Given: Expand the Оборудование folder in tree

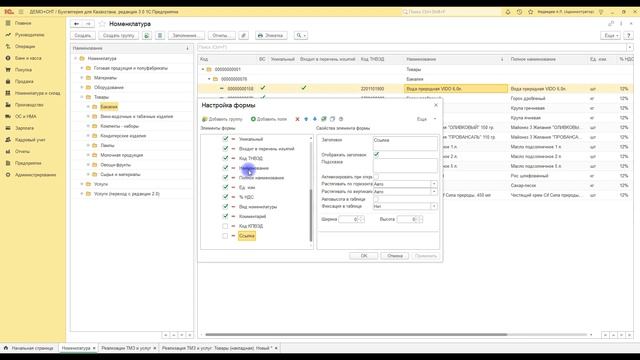Looking at the screenshot, I should tap(82, 87).
